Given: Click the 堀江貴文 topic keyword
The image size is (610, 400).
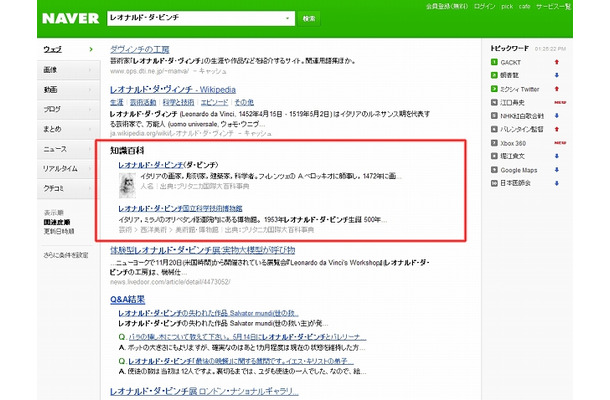Looking at the screenshot, I should pyautogui.click(x=512, y=156).
